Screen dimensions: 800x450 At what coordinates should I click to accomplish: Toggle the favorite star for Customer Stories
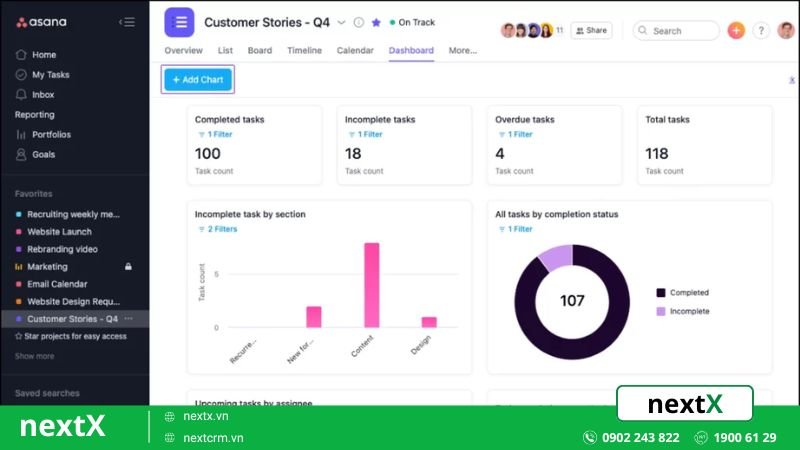(376, 22)
